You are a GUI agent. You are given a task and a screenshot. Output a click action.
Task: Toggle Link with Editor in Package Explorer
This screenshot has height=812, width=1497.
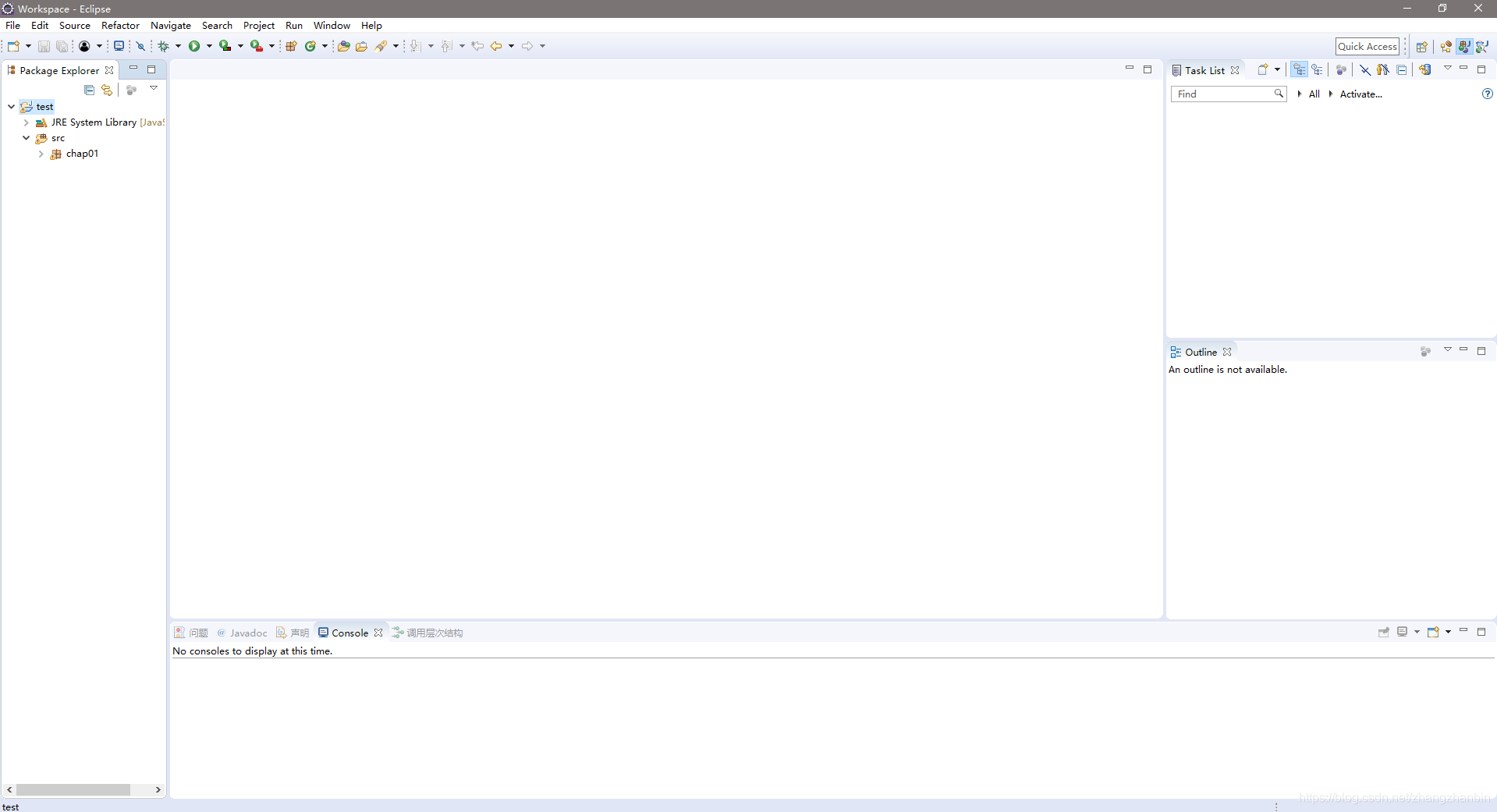(107, 90)
